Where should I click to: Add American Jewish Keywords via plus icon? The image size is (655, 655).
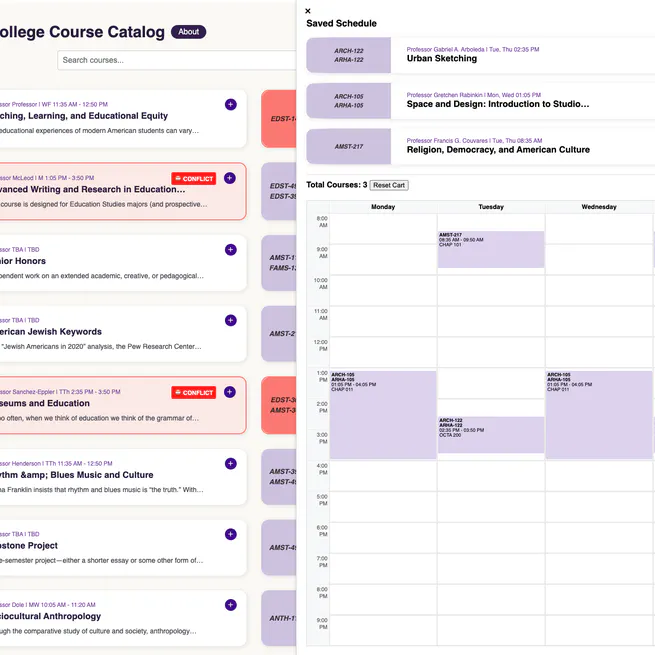point(230,321)
